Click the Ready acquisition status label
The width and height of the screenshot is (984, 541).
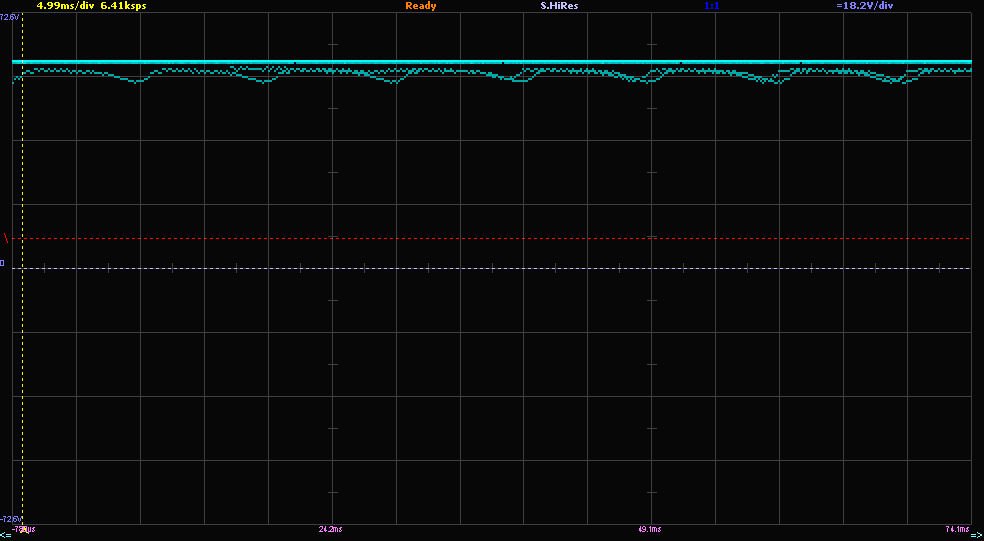coord(420,6)
